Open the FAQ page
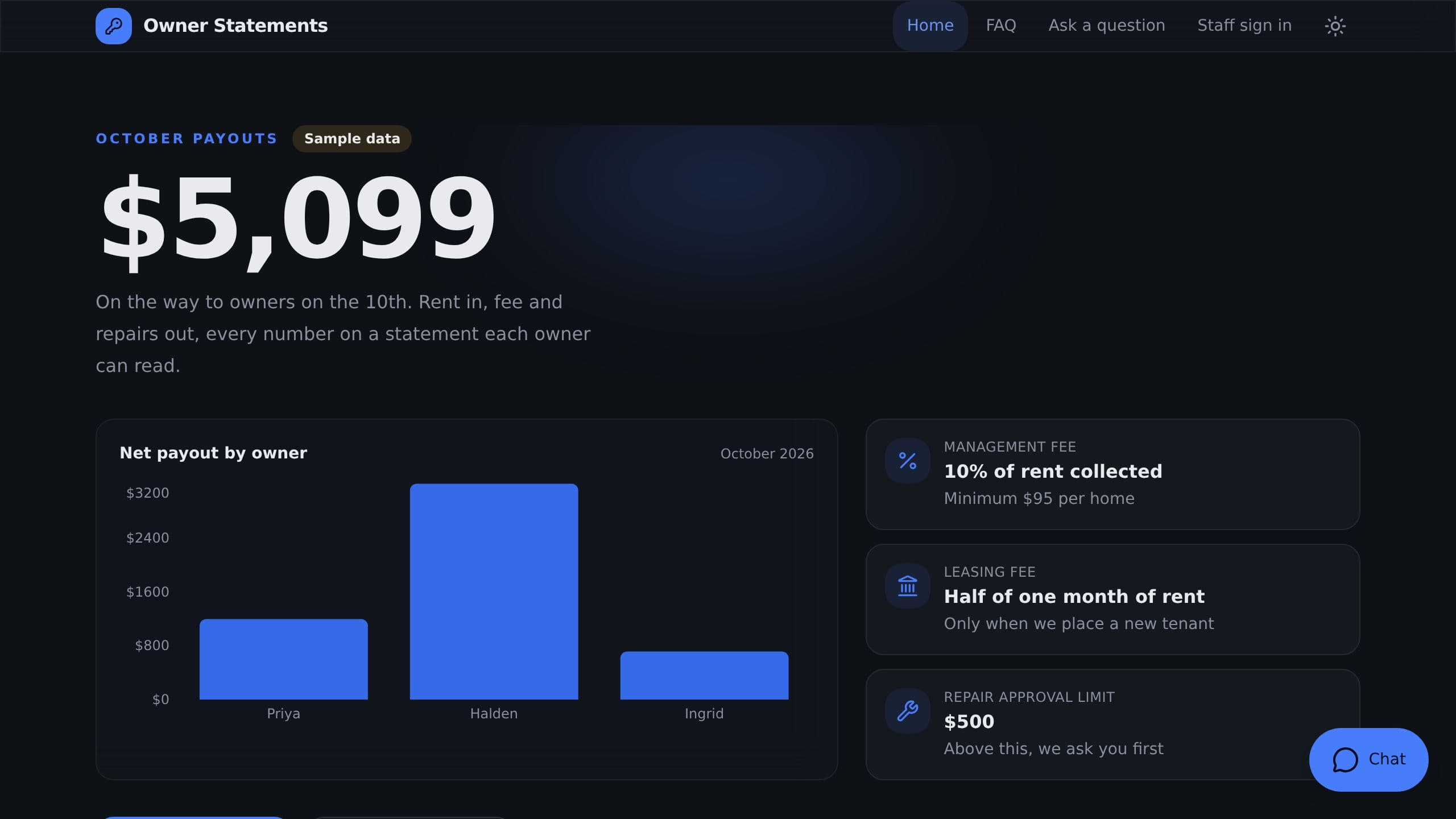The image size is (1456, 819). pyautogui.click(x=1001, y=26)
